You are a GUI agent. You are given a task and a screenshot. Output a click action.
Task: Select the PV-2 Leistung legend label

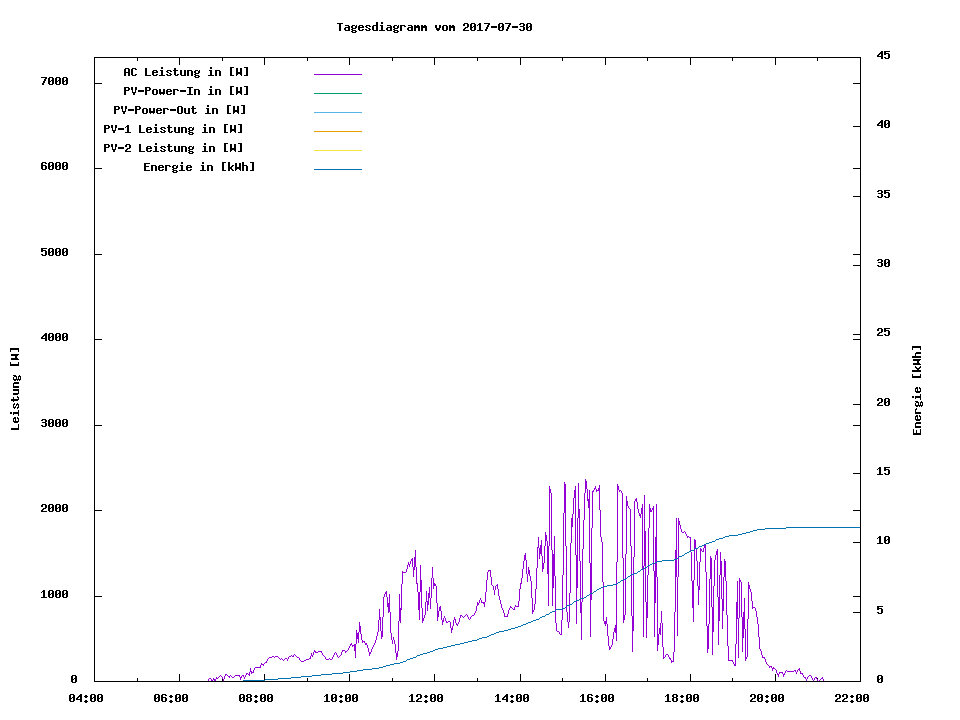pyautogui.click(x=173, y=148)
